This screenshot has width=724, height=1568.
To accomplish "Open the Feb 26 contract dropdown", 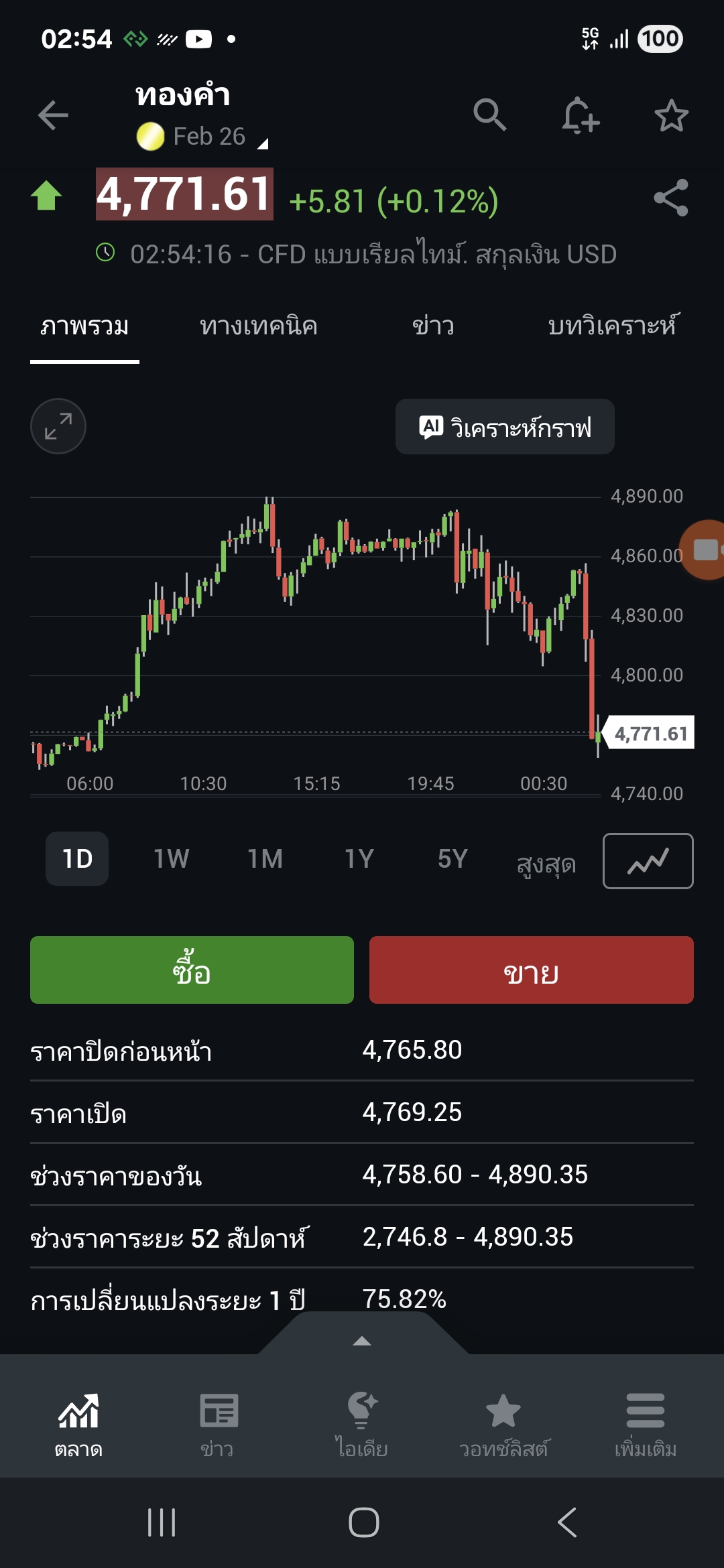I will pyautogui.click(x=209, y=137).
